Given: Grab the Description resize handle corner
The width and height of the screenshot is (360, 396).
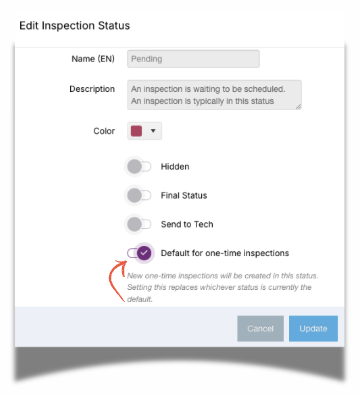Looking at the screenshot, I should 298,106.
